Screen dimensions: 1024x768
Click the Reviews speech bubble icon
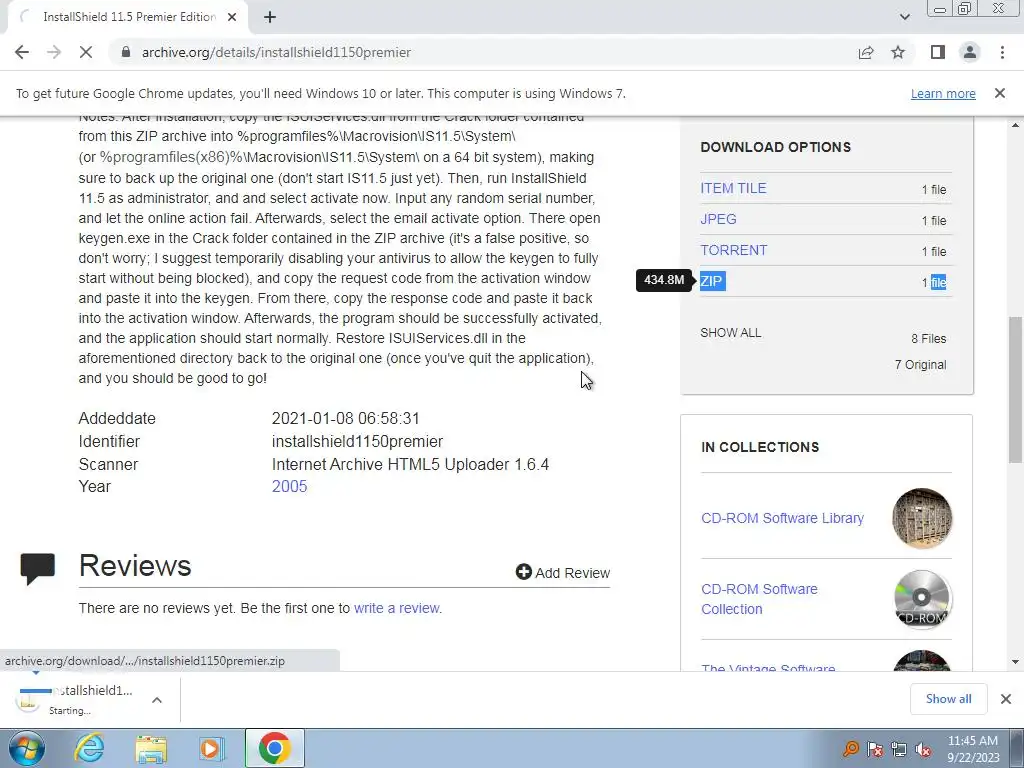38,568
